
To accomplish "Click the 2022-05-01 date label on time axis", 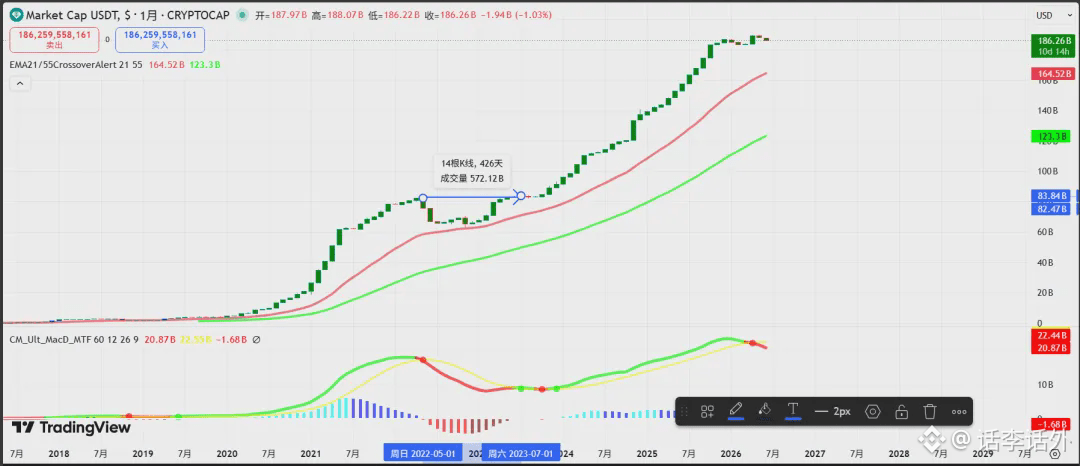I will [x=422, y=454].
